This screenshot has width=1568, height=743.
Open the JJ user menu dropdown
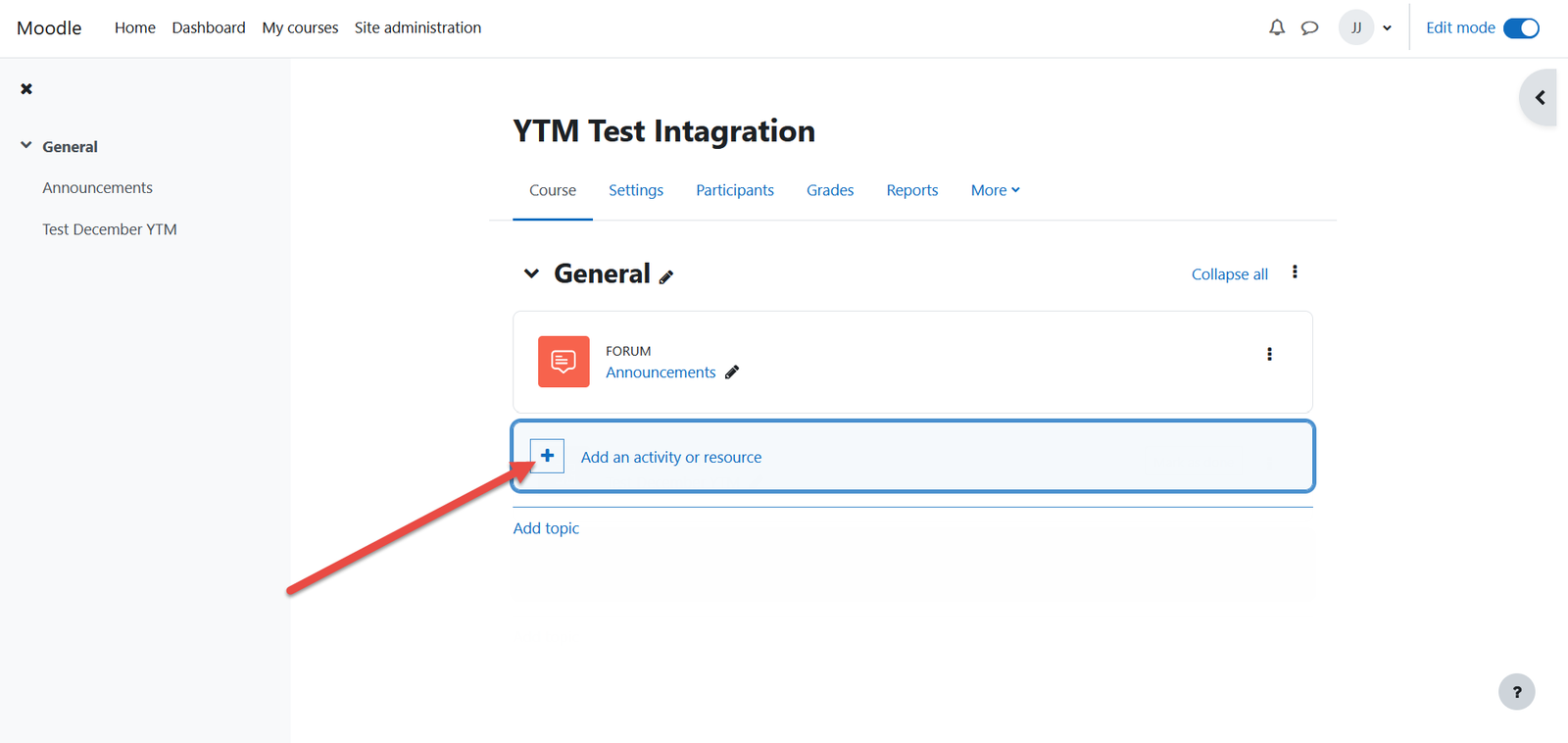tap(1366, 27)
